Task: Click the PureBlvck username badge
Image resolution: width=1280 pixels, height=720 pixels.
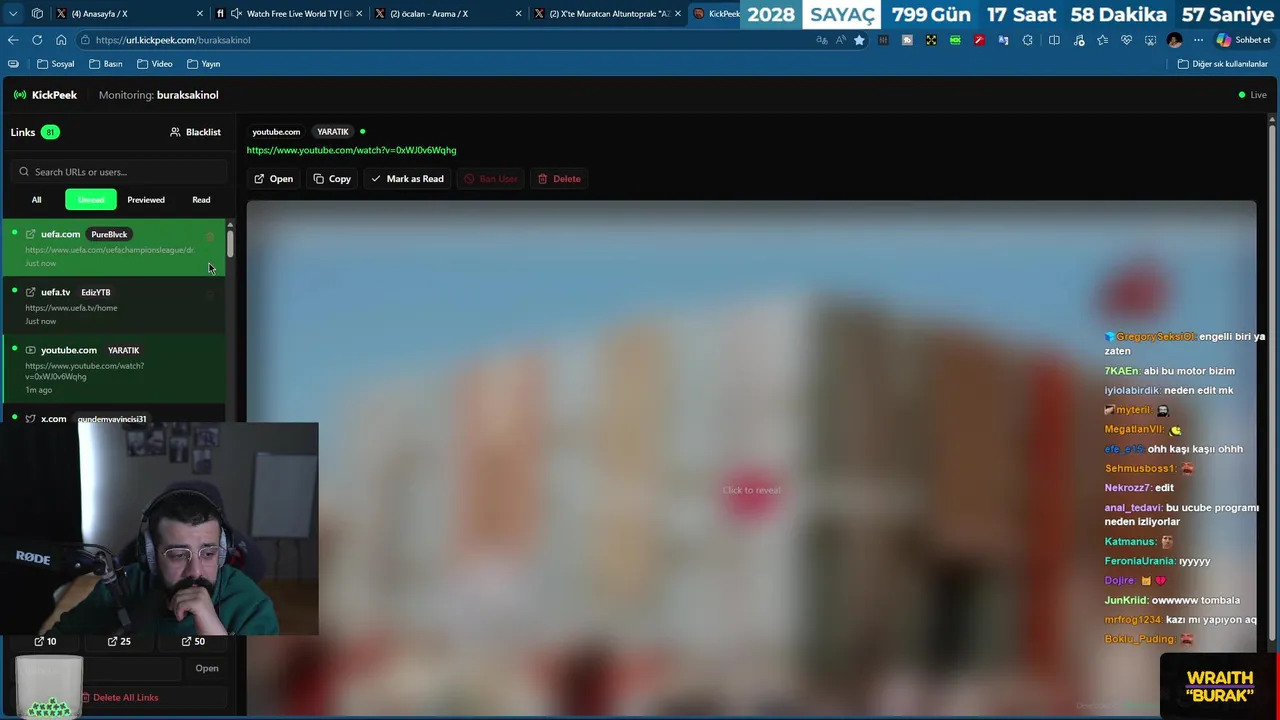Action: pyautogui.click(x=109, y=234)
